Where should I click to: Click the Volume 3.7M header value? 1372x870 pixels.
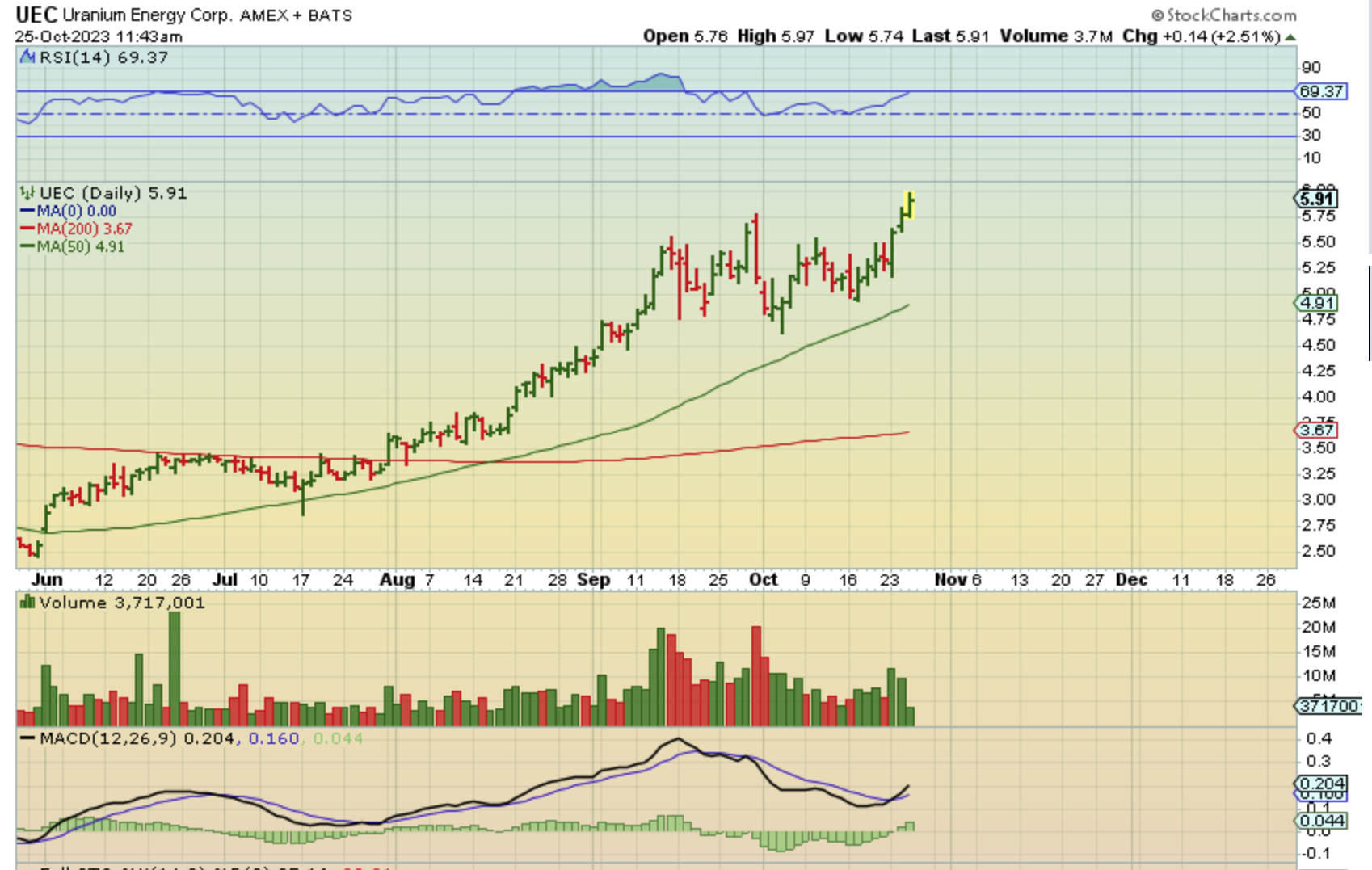1056,36
